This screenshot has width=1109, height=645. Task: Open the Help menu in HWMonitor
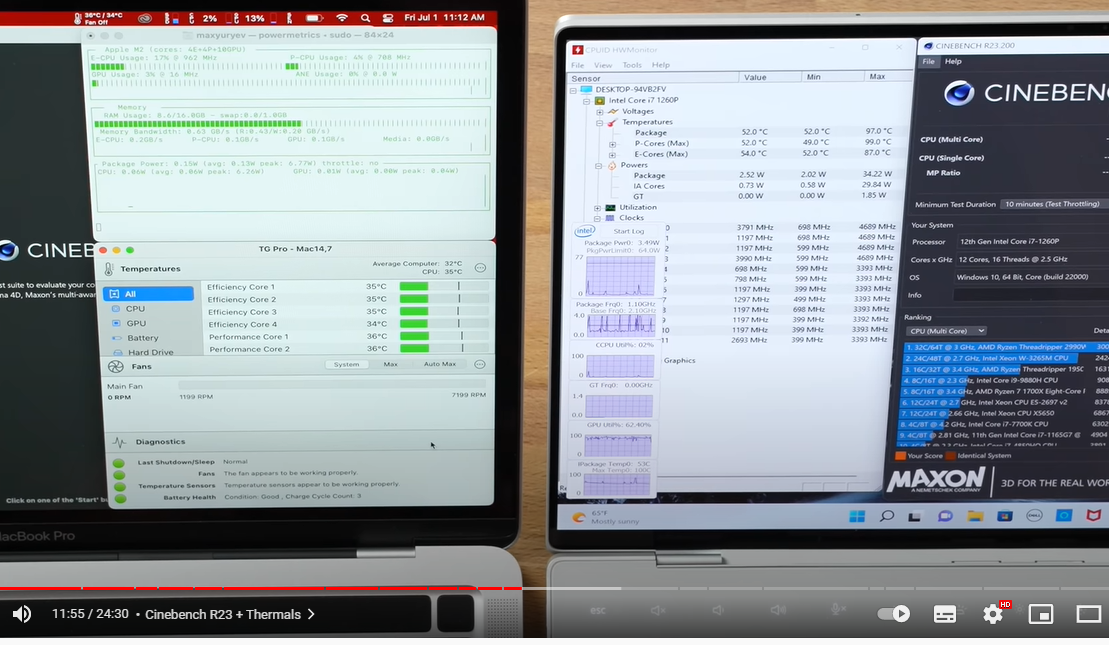point(661,65)
